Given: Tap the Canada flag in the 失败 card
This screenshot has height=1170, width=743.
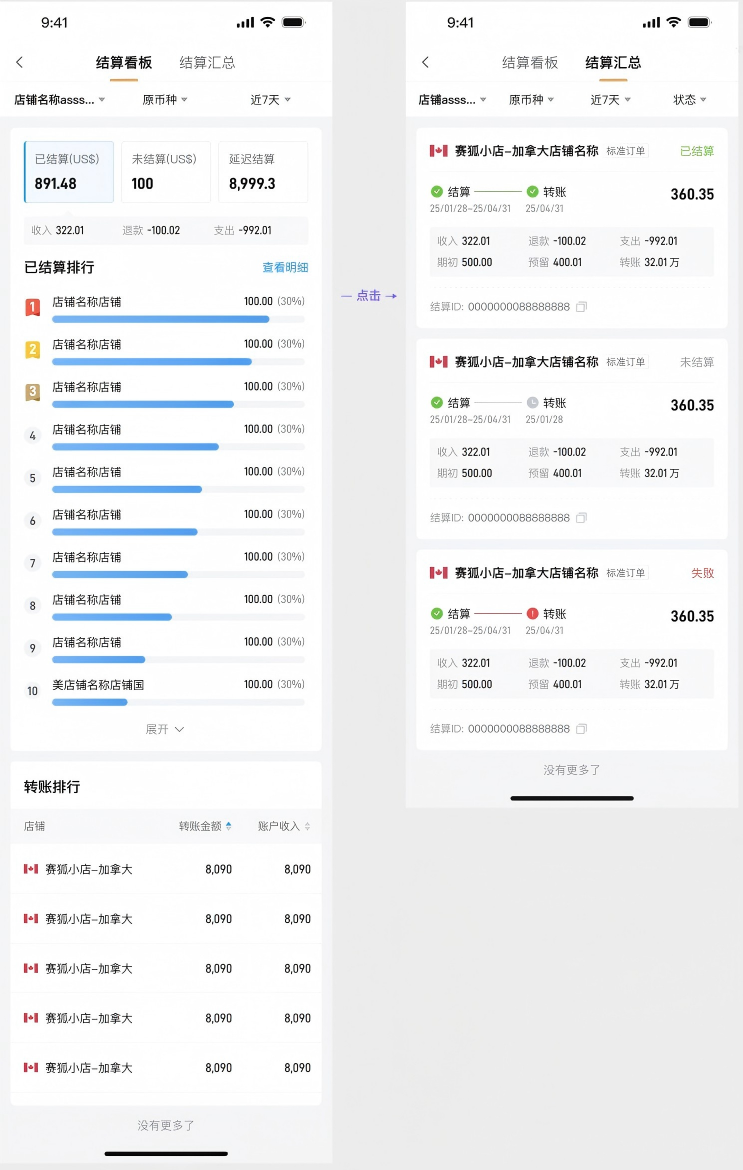Looking at the screenshot, I should pyautogui.click(x=439, y=573).
